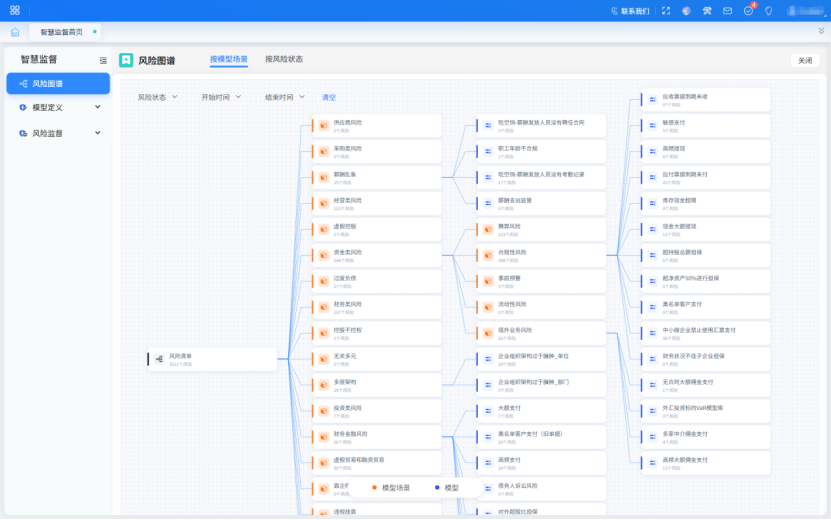This screenshot has width=831, height=520.
Task: Click the 关闭 button
Action: pyautogui.click(x=805, y=60)
